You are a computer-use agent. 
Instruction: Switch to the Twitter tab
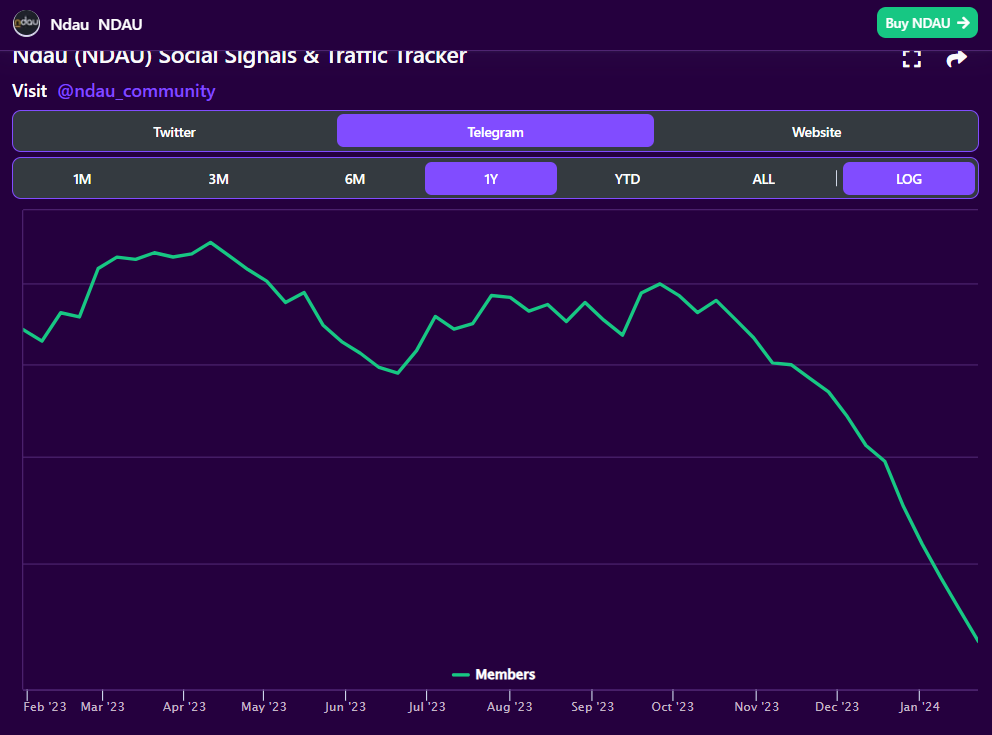click(x=174, y=132)
